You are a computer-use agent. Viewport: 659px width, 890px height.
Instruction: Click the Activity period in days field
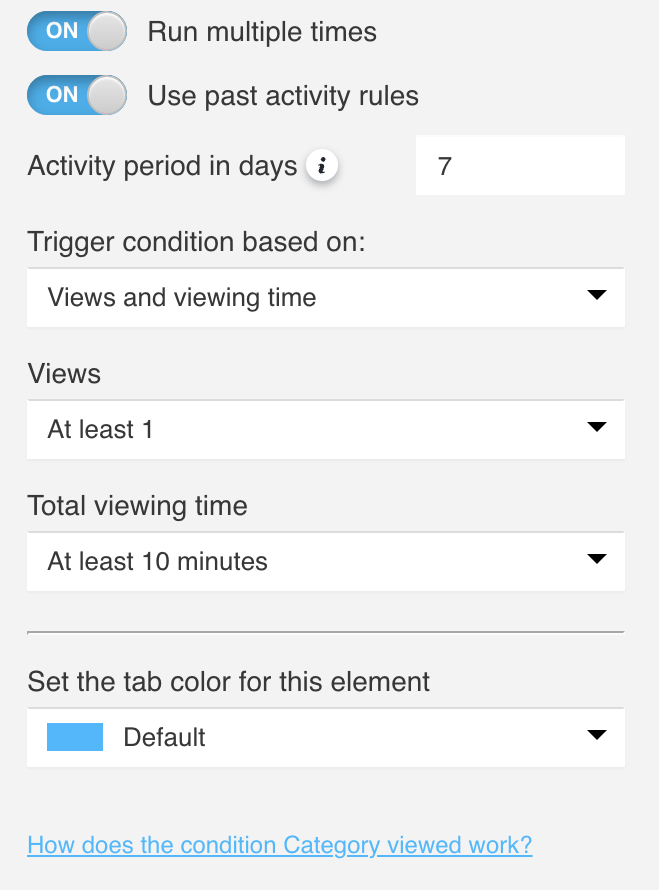pyautogui.click(x=520, y=166)
